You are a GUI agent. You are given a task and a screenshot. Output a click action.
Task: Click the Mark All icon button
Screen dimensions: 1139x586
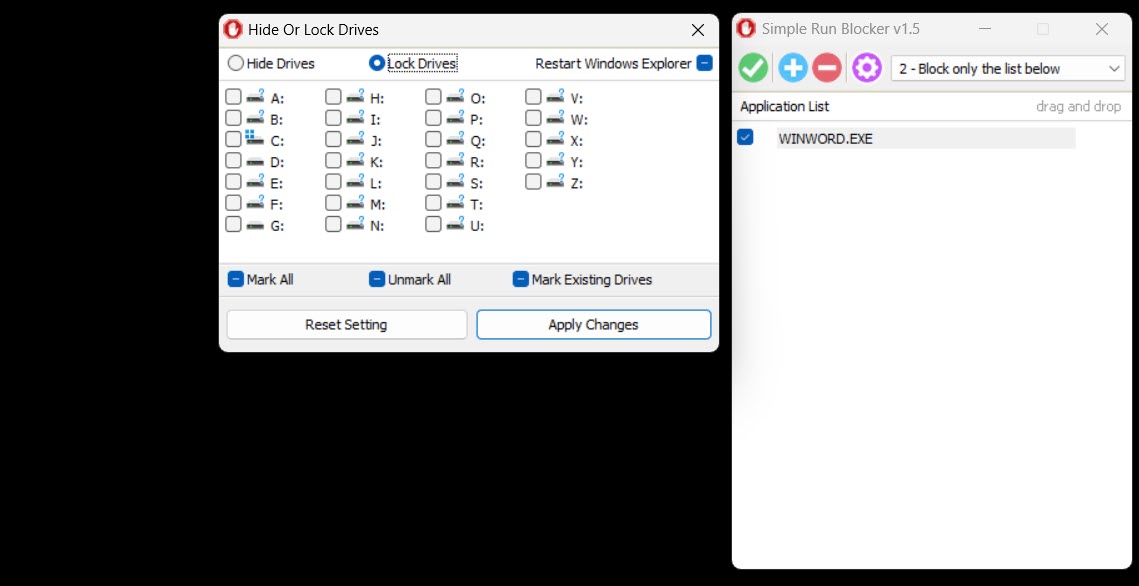pyautogui.click(x=236, y=279)
